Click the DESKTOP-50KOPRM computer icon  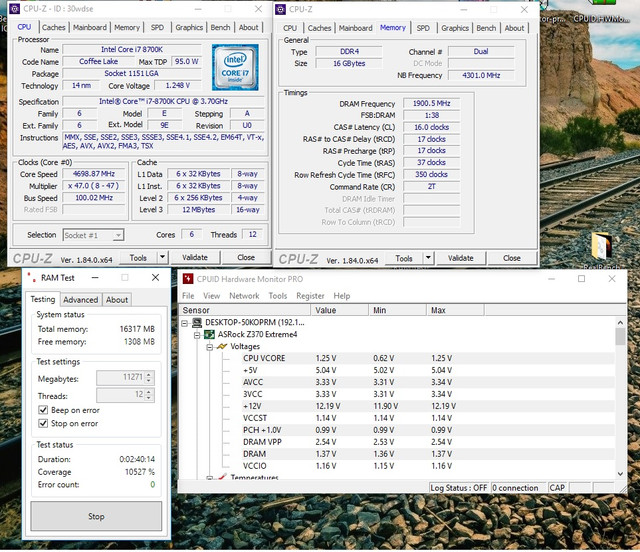pyautogui.click(x=197, y=323)
